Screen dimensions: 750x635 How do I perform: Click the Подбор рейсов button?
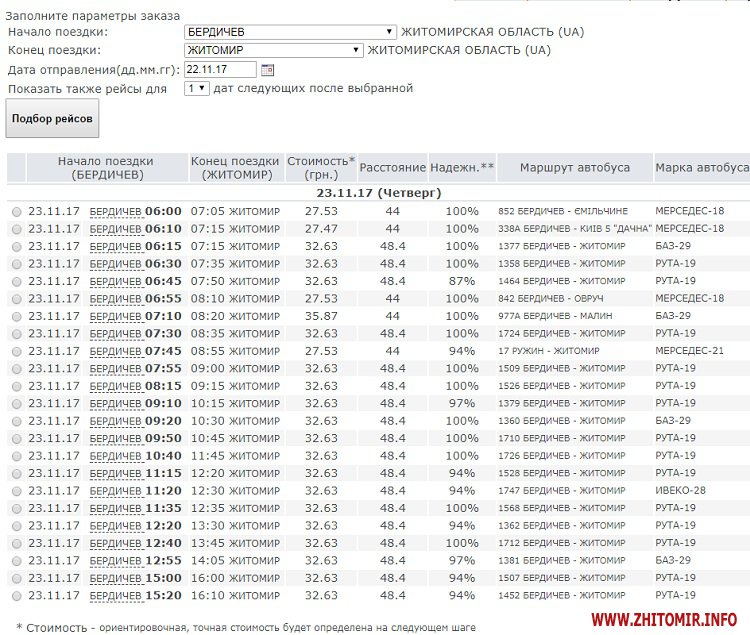(x=53, y=119)
